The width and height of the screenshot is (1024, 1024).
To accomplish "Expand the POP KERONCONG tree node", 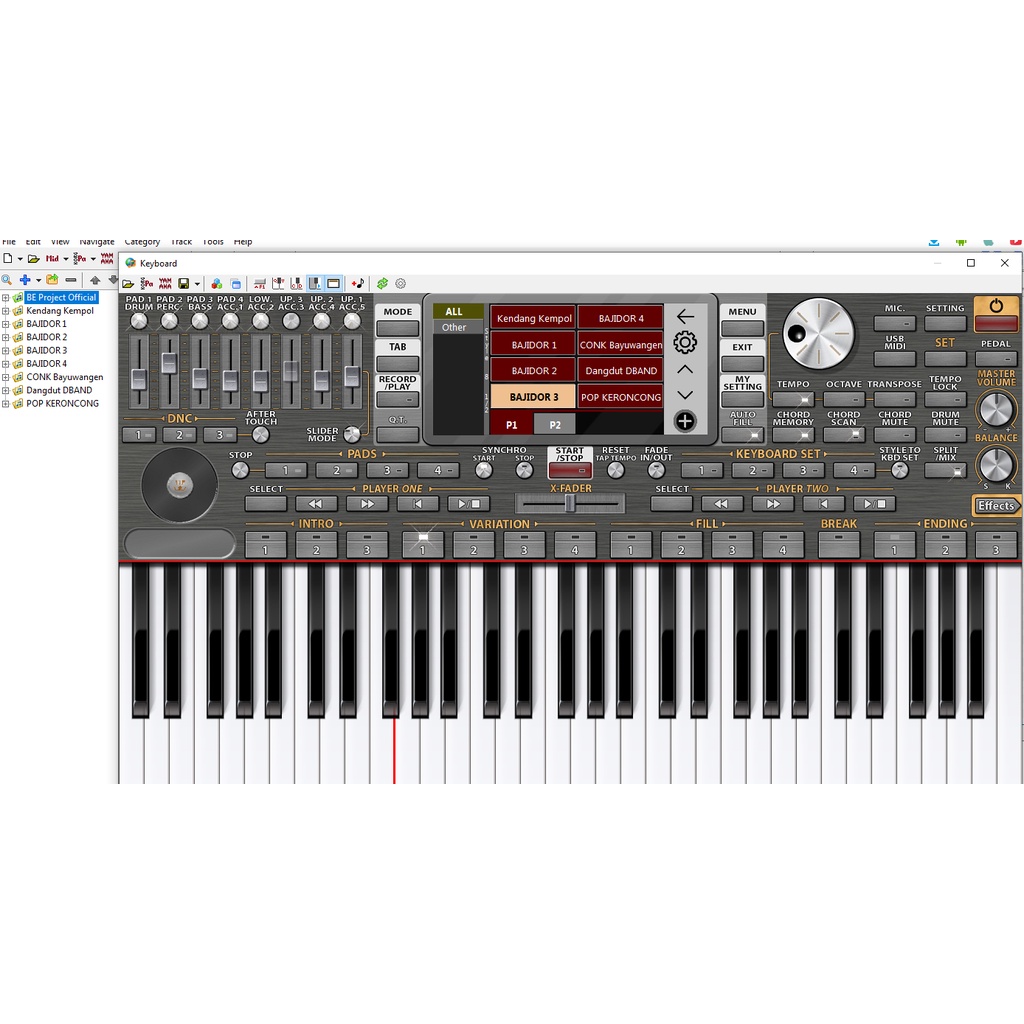I will click(x=5, y=404).
